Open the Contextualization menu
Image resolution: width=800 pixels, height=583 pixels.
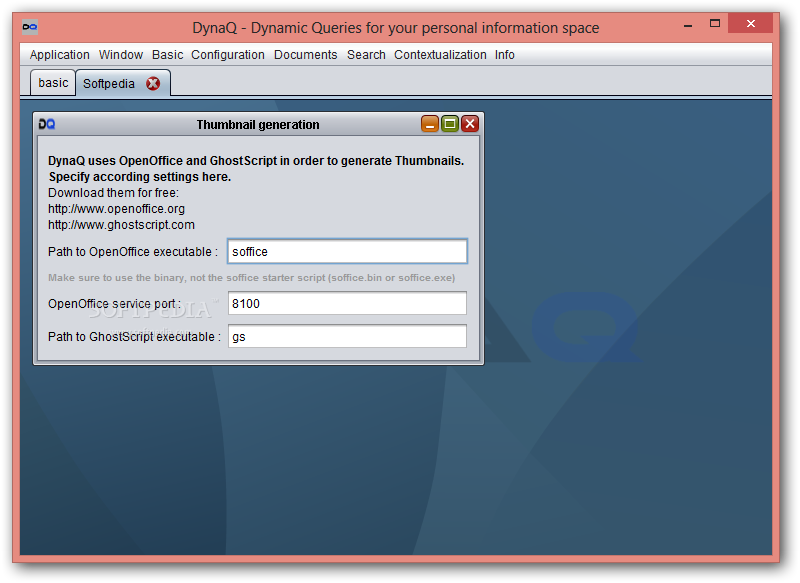coord(440,55)
